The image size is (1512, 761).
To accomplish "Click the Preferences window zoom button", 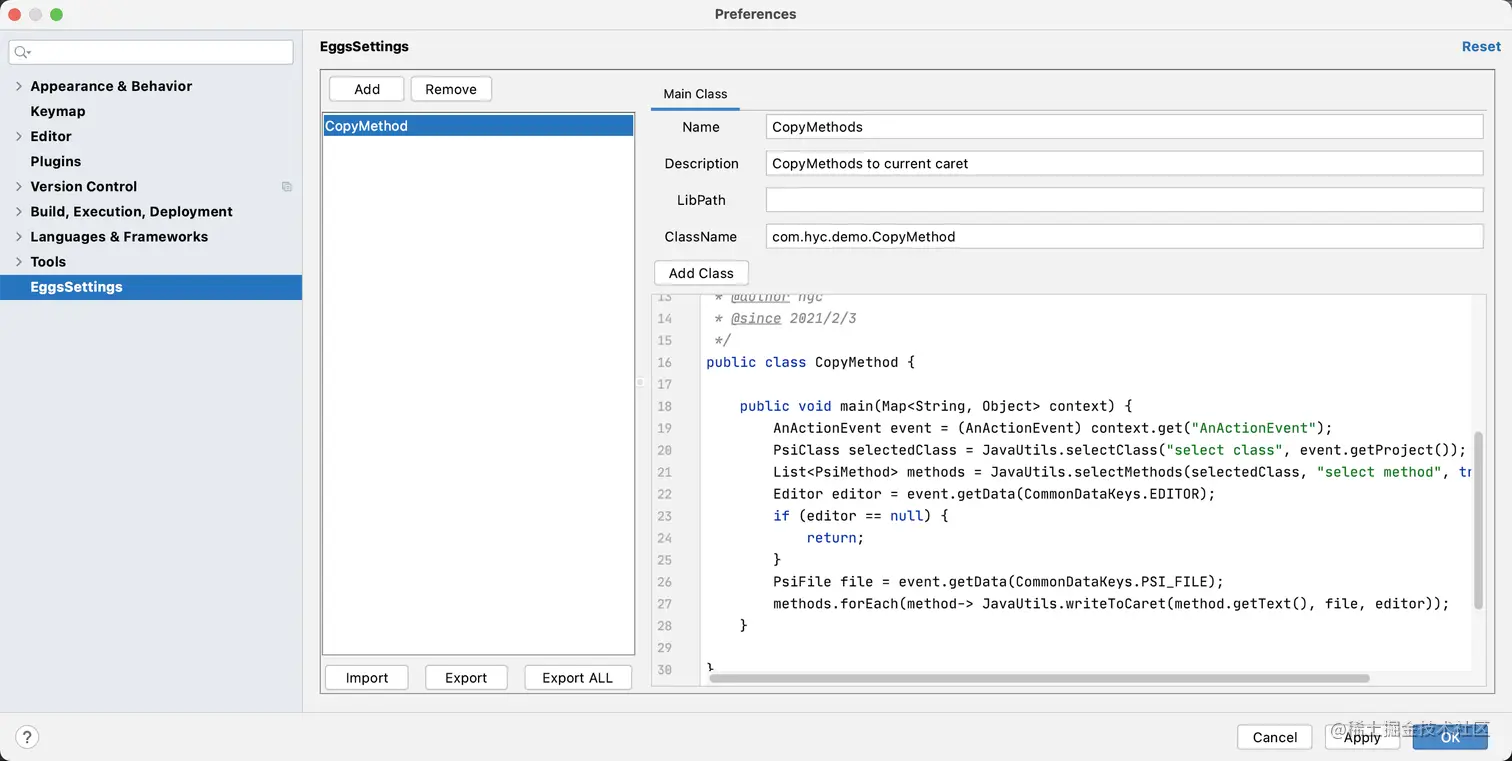I will tap(56, 15).
